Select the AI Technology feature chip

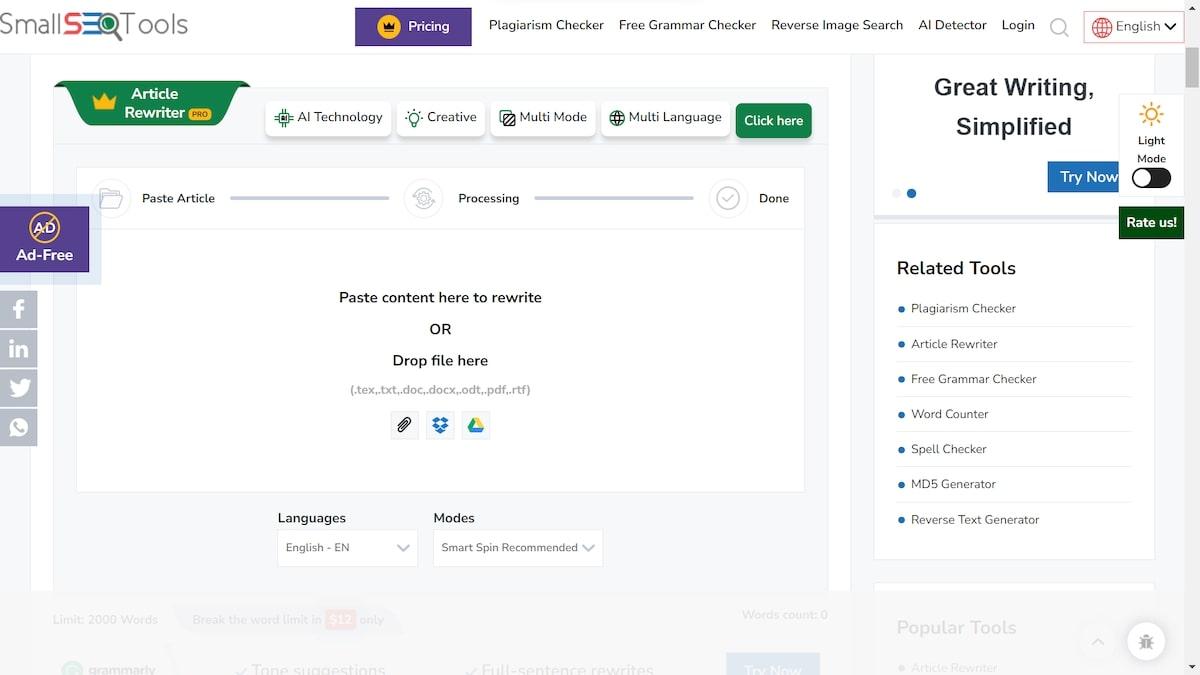click(328, 118)
